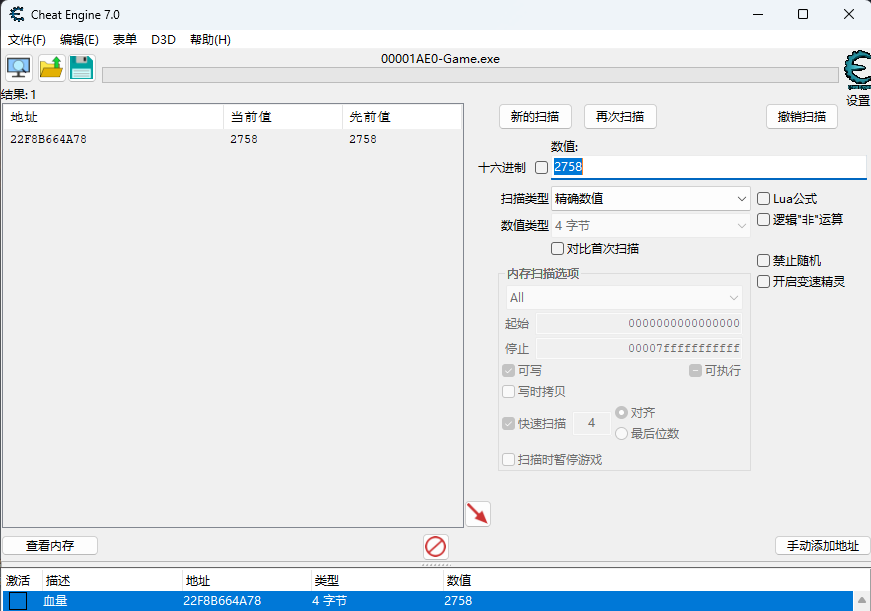Click the scan progress bar

470,75
